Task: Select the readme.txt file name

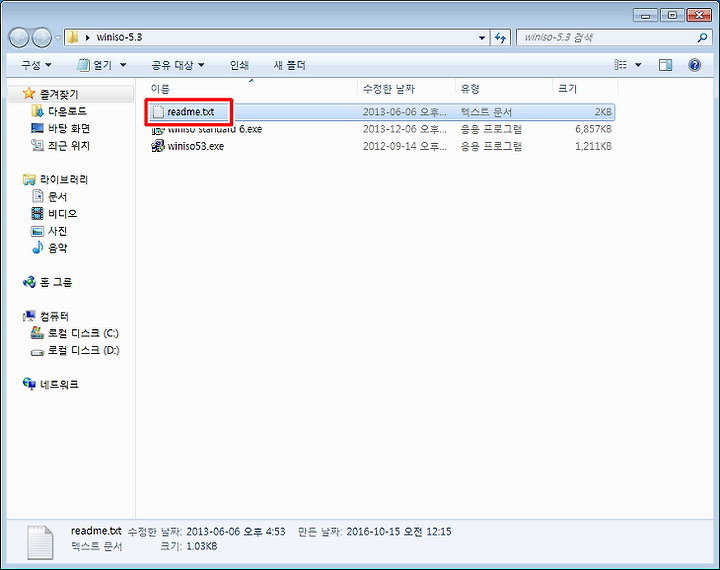Action: point(191,112)
